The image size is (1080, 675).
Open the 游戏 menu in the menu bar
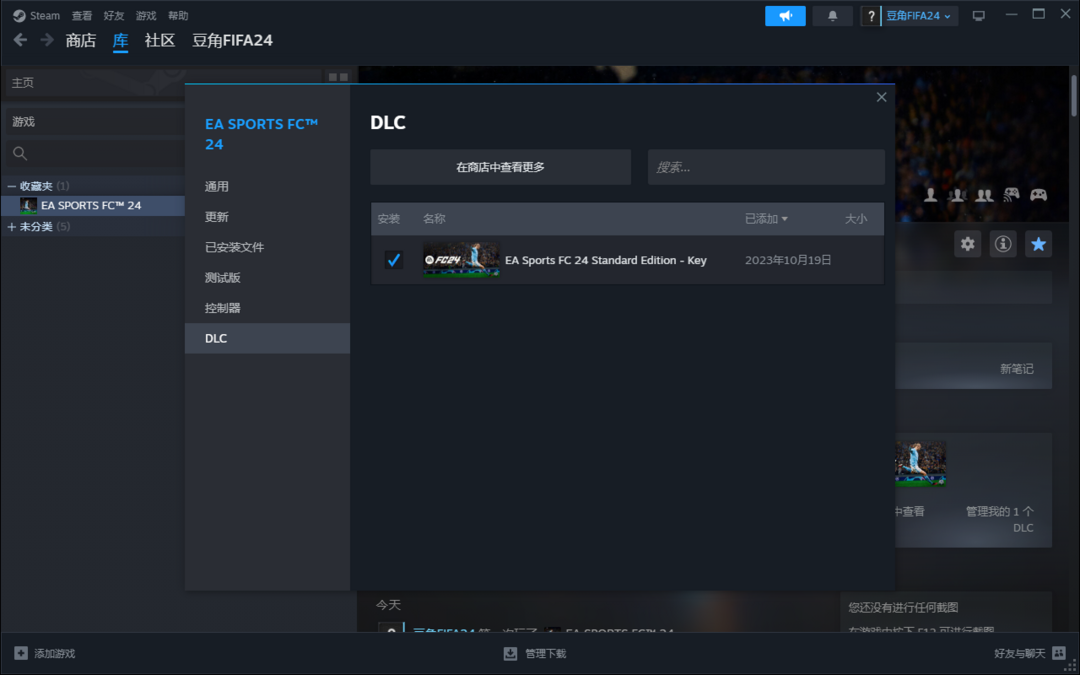pyautogui.click(x=146, y=15)
